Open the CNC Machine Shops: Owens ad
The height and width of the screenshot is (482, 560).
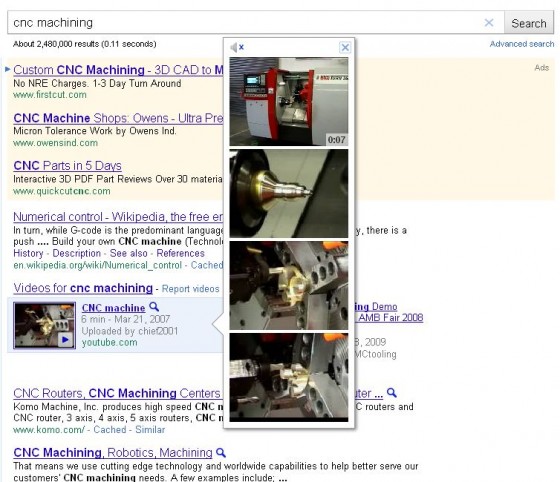click(118, 118)
